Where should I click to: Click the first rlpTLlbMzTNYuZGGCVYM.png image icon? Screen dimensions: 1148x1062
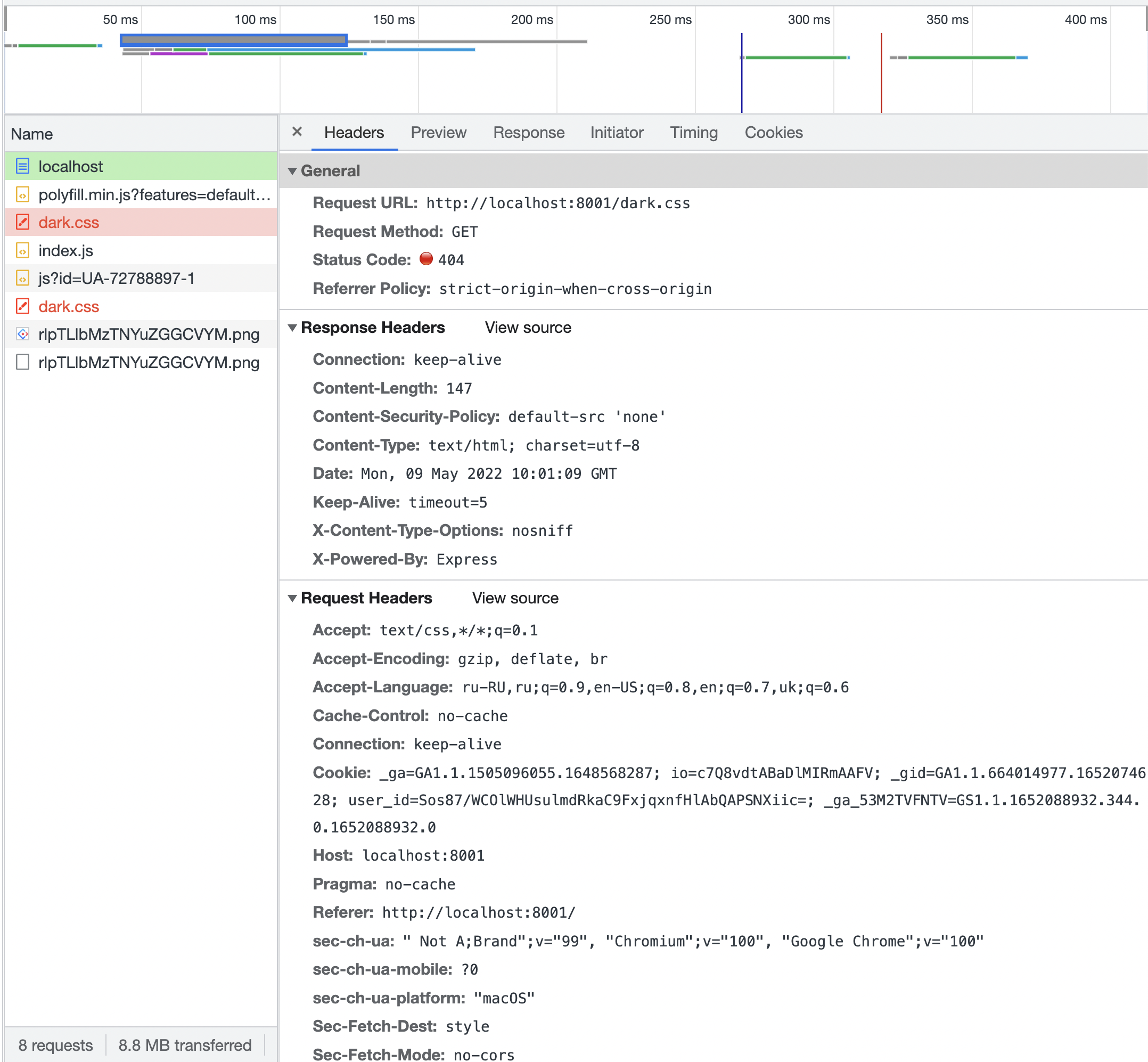tap(22, 334)
